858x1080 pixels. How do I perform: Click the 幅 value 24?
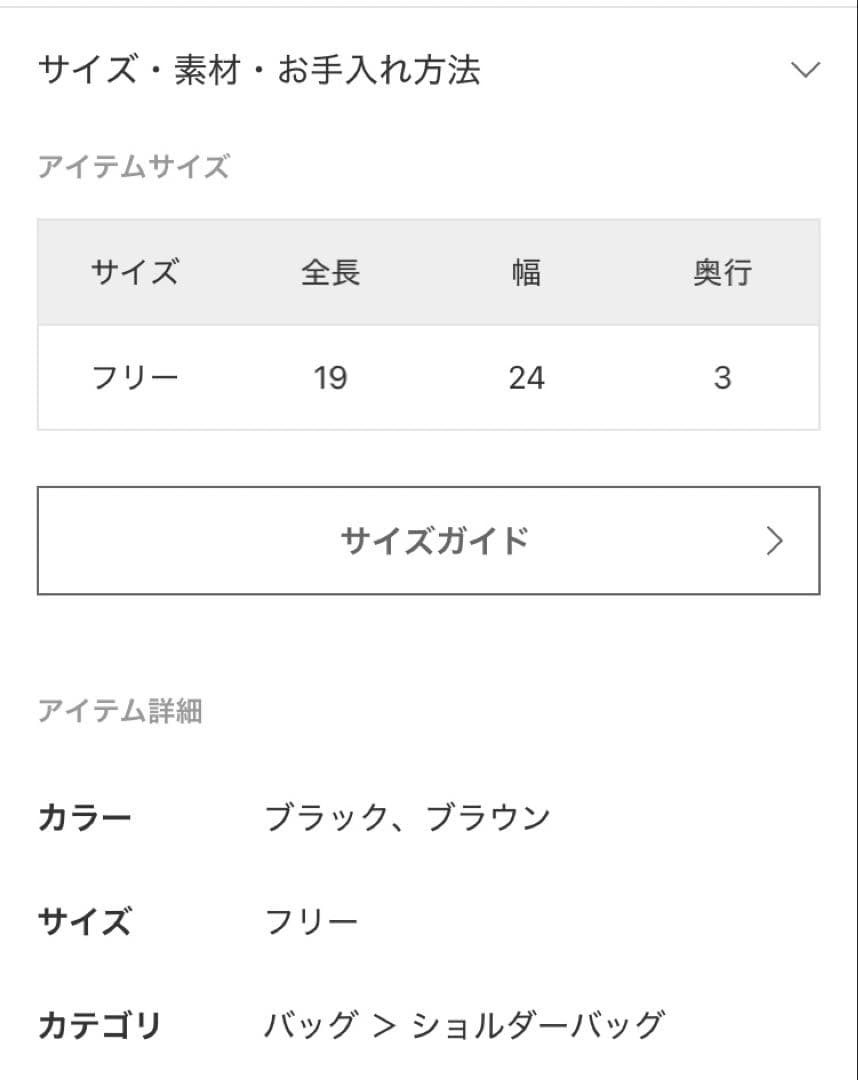pyautogui.click(x=526, y=378)
